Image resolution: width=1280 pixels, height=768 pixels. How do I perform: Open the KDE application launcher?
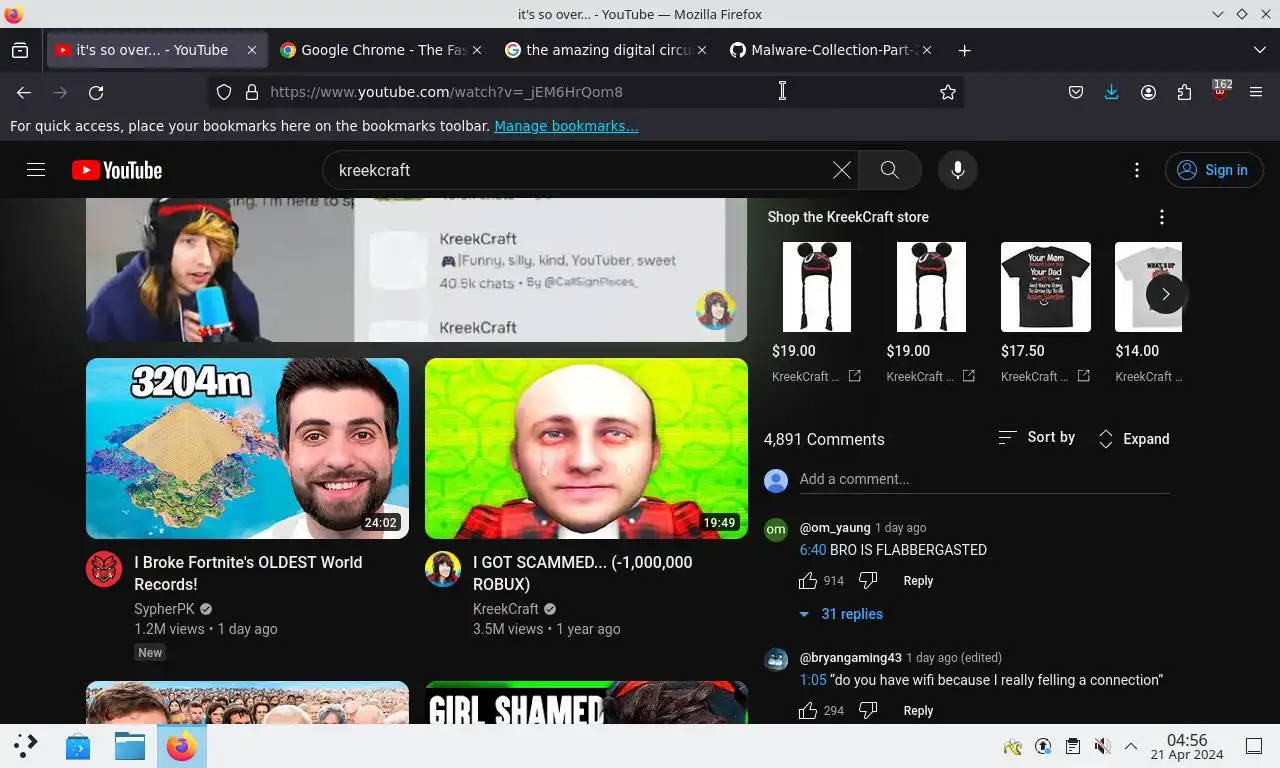[x=26, y=746]
